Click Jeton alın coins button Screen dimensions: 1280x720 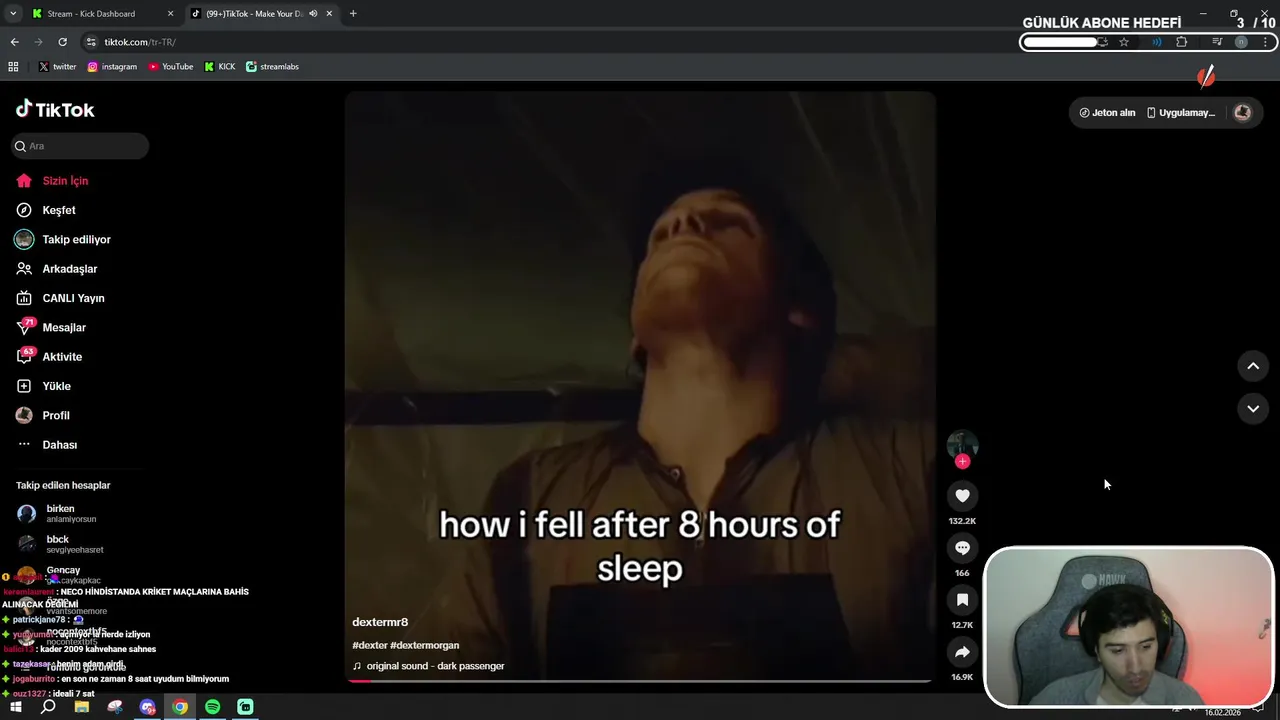click(x=1107, y=113)
